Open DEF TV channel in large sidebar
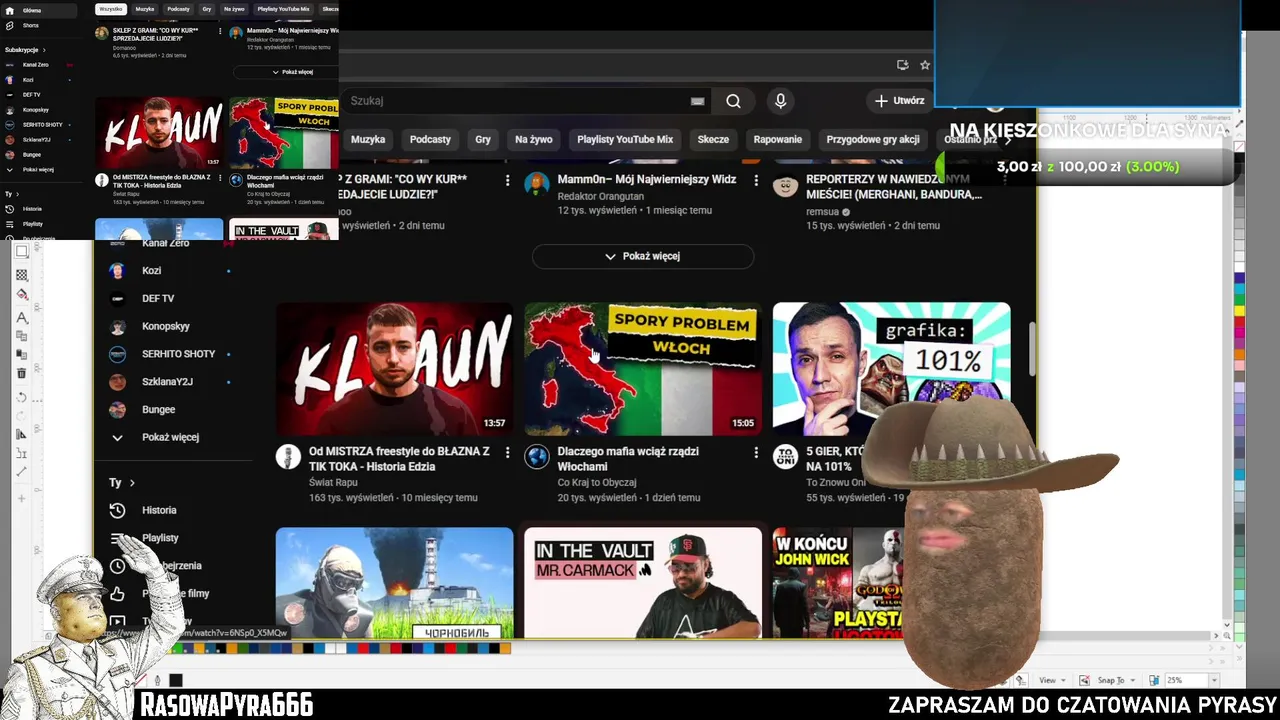1280x720 pixels. (x=158, y=299)
